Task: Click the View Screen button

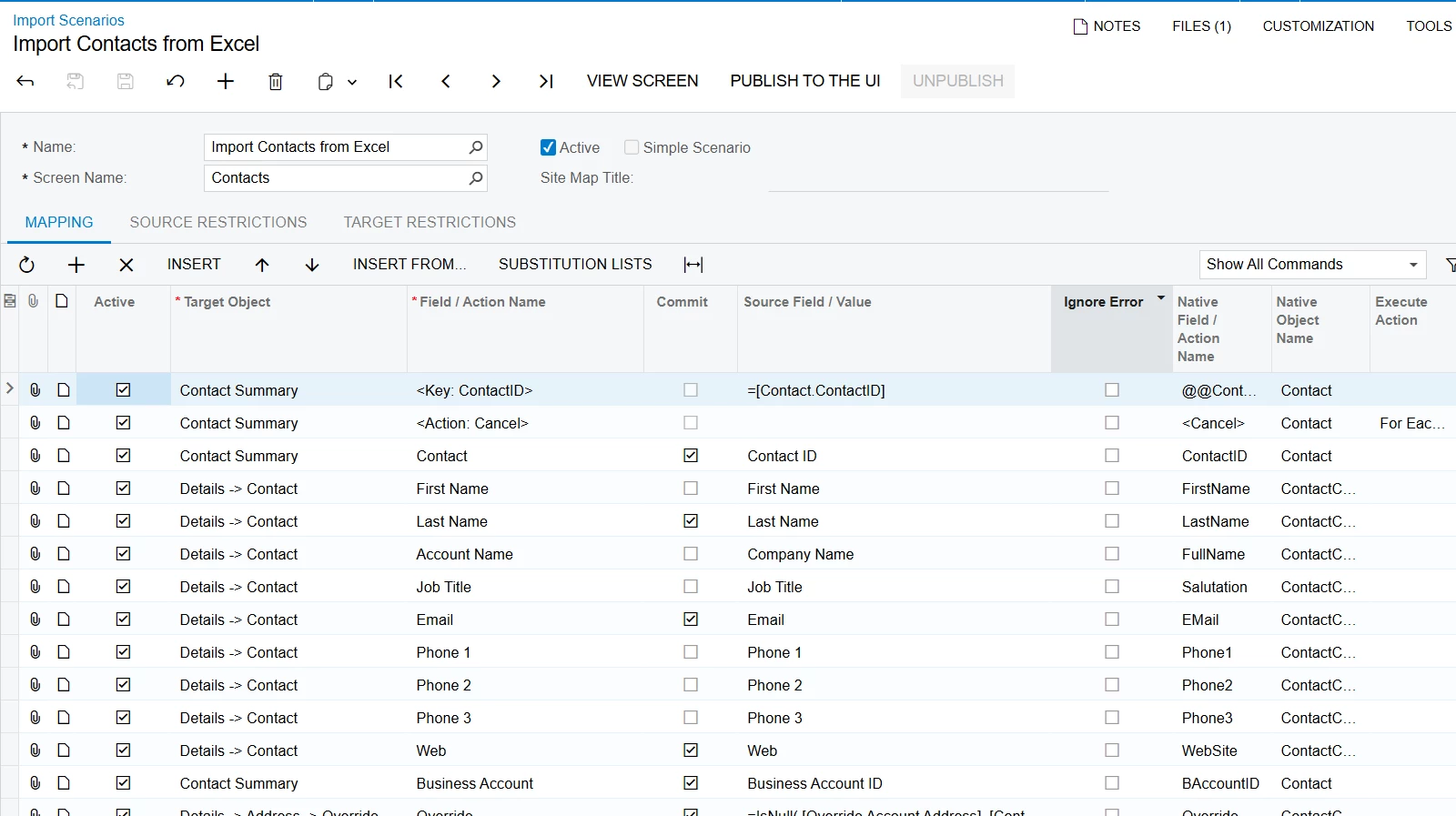Action: pos(642,81)
